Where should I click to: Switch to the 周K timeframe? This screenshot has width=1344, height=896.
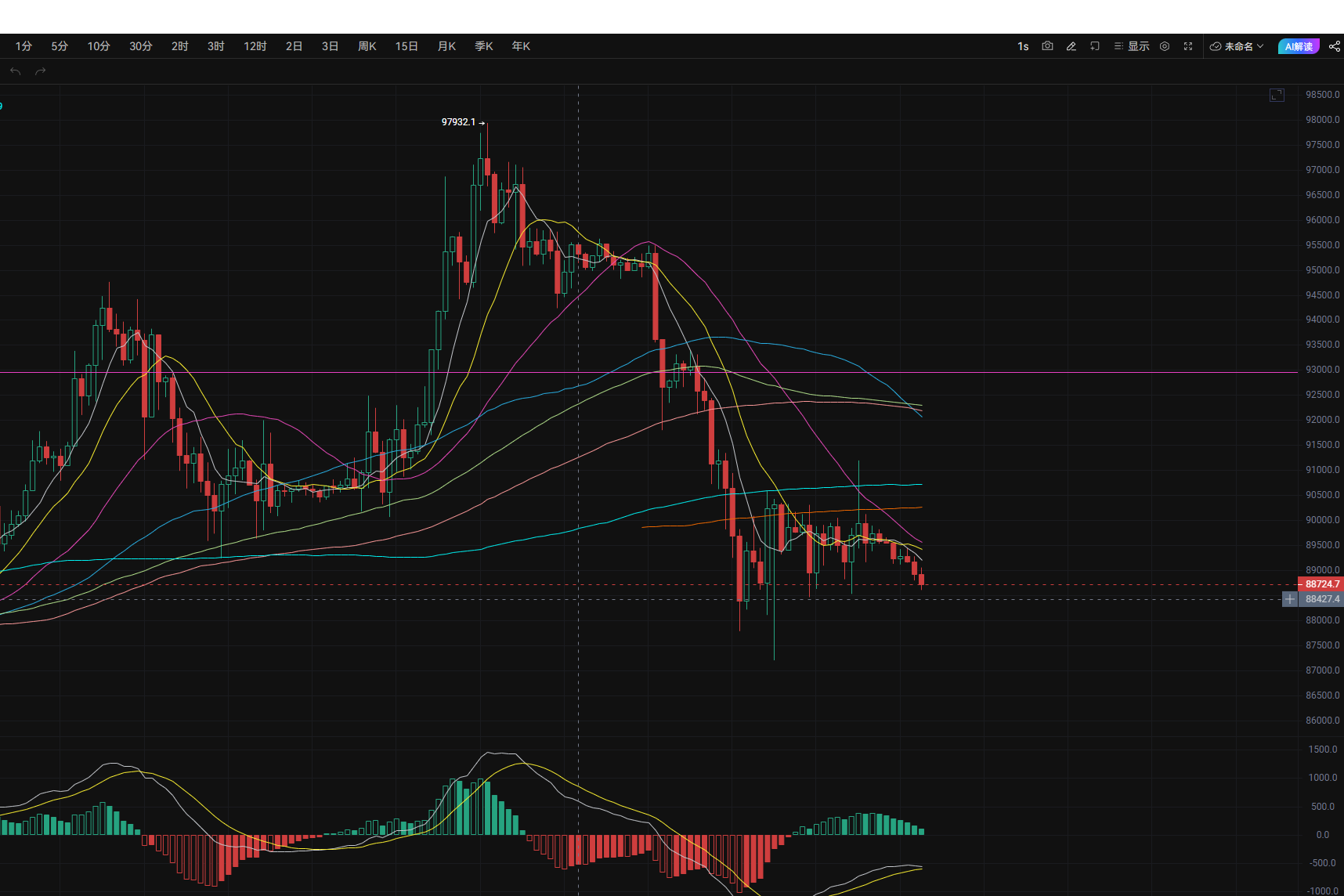coord(367,46)
